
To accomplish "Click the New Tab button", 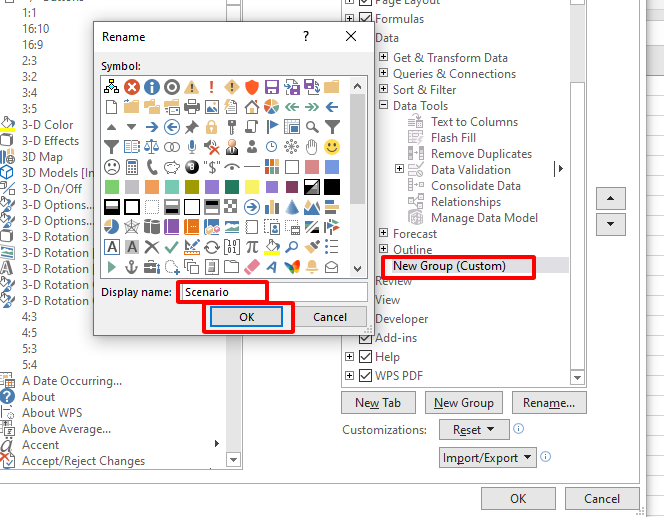I will pos(378,403).
